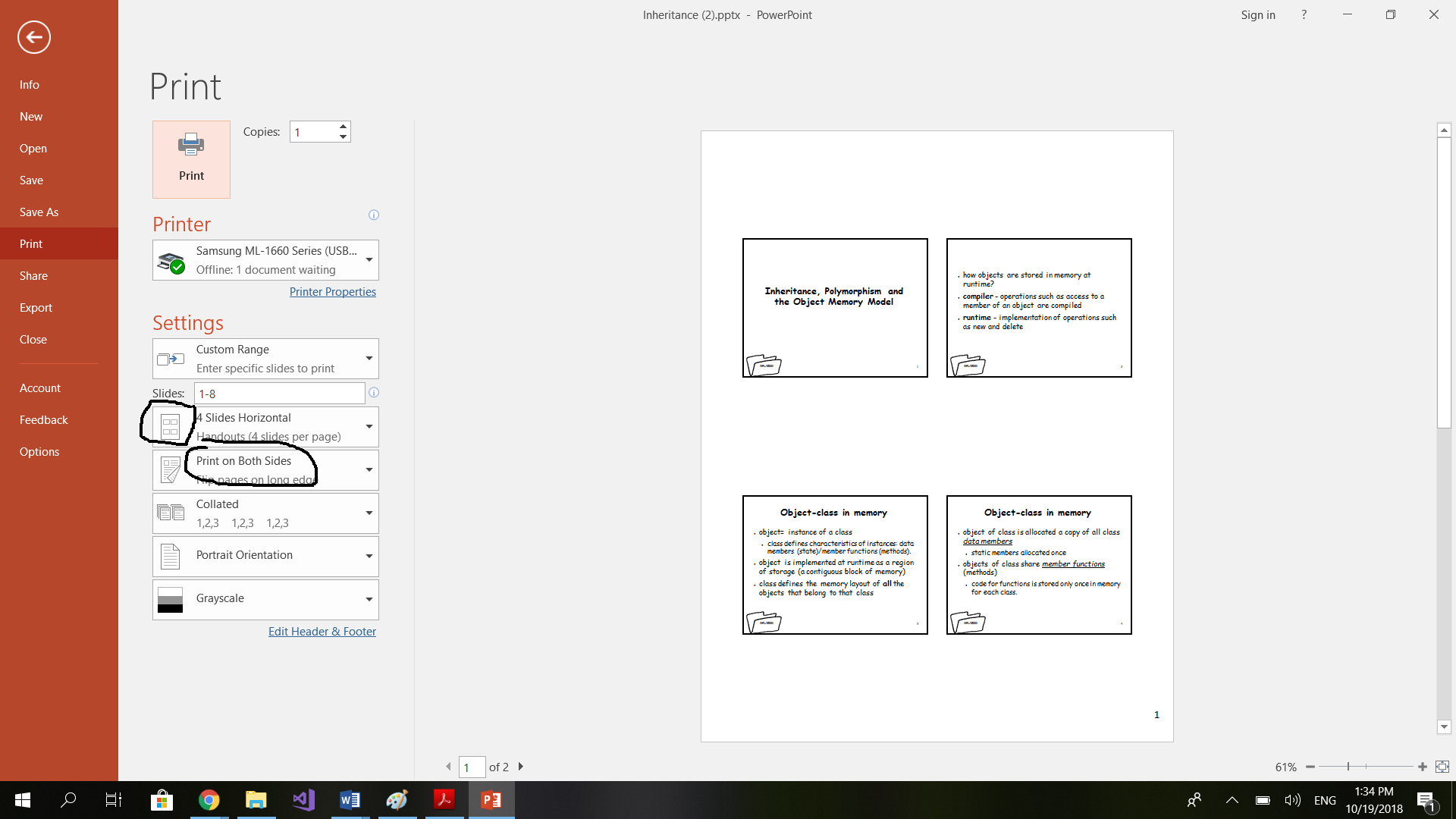Click the back arrow to exit Backstage
Image resolution: width=1456 pixels, height=819 pixels.
[x=34, y=37]
